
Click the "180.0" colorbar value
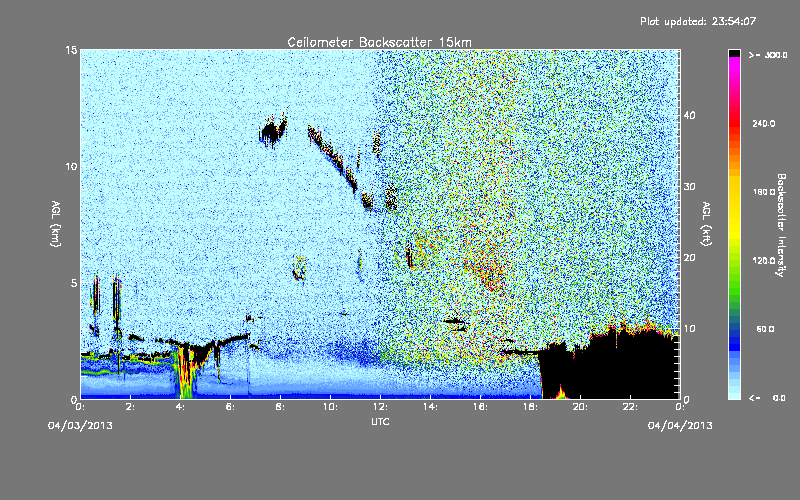(764, 192)
